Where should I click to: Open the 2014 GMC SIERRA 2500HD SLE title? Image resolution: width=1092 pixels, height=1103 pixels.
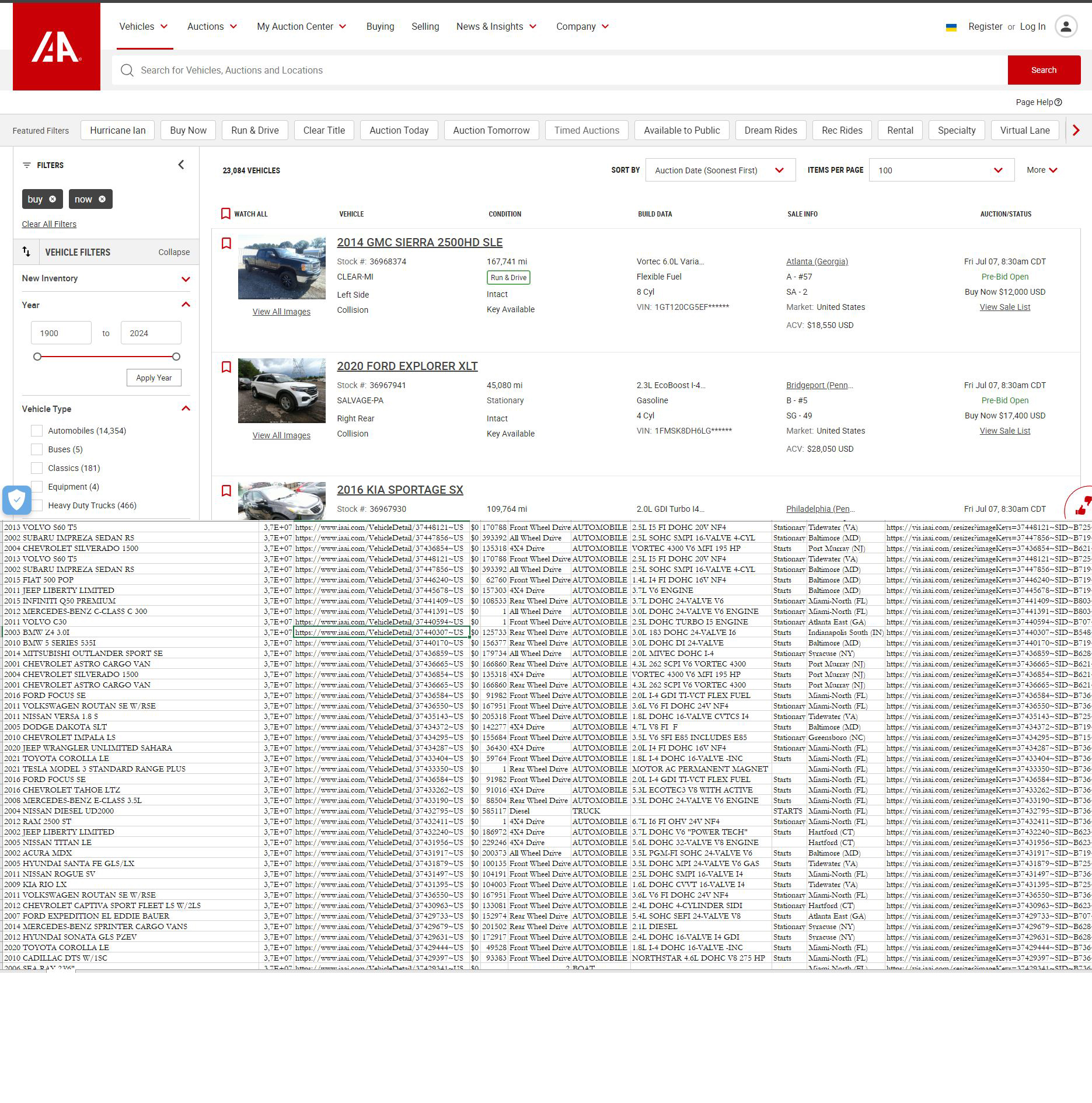point(420,242)
